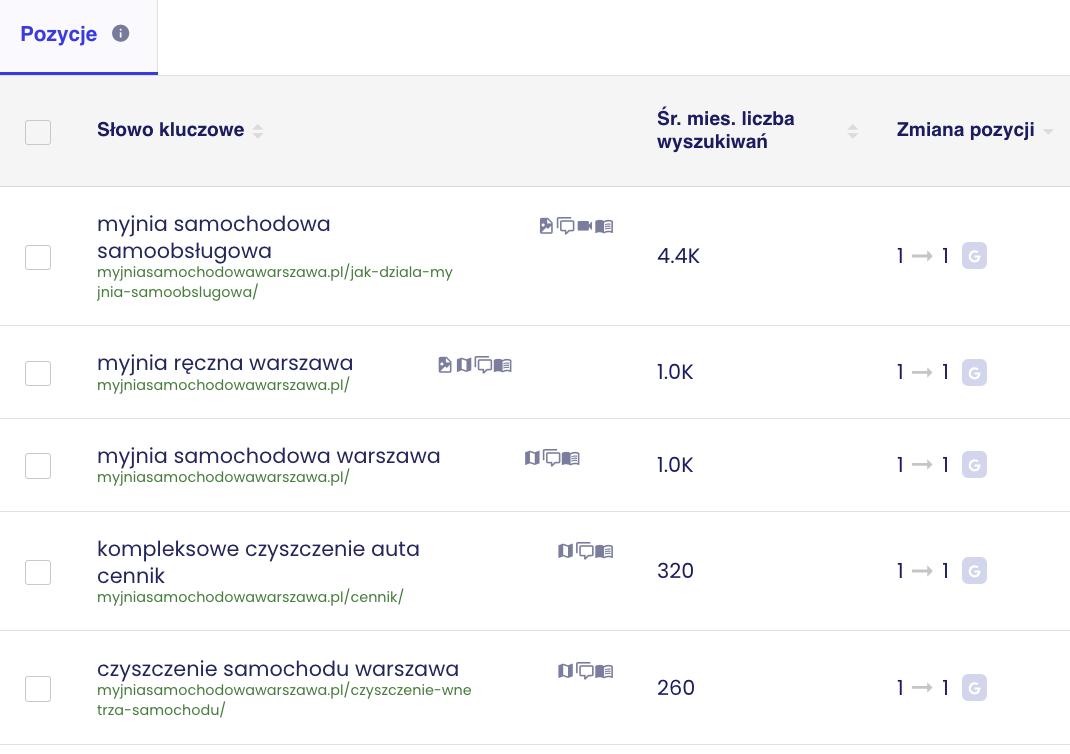
Task: Click the Google icon in the 4.4K row
Action: [x=974, y=256]
